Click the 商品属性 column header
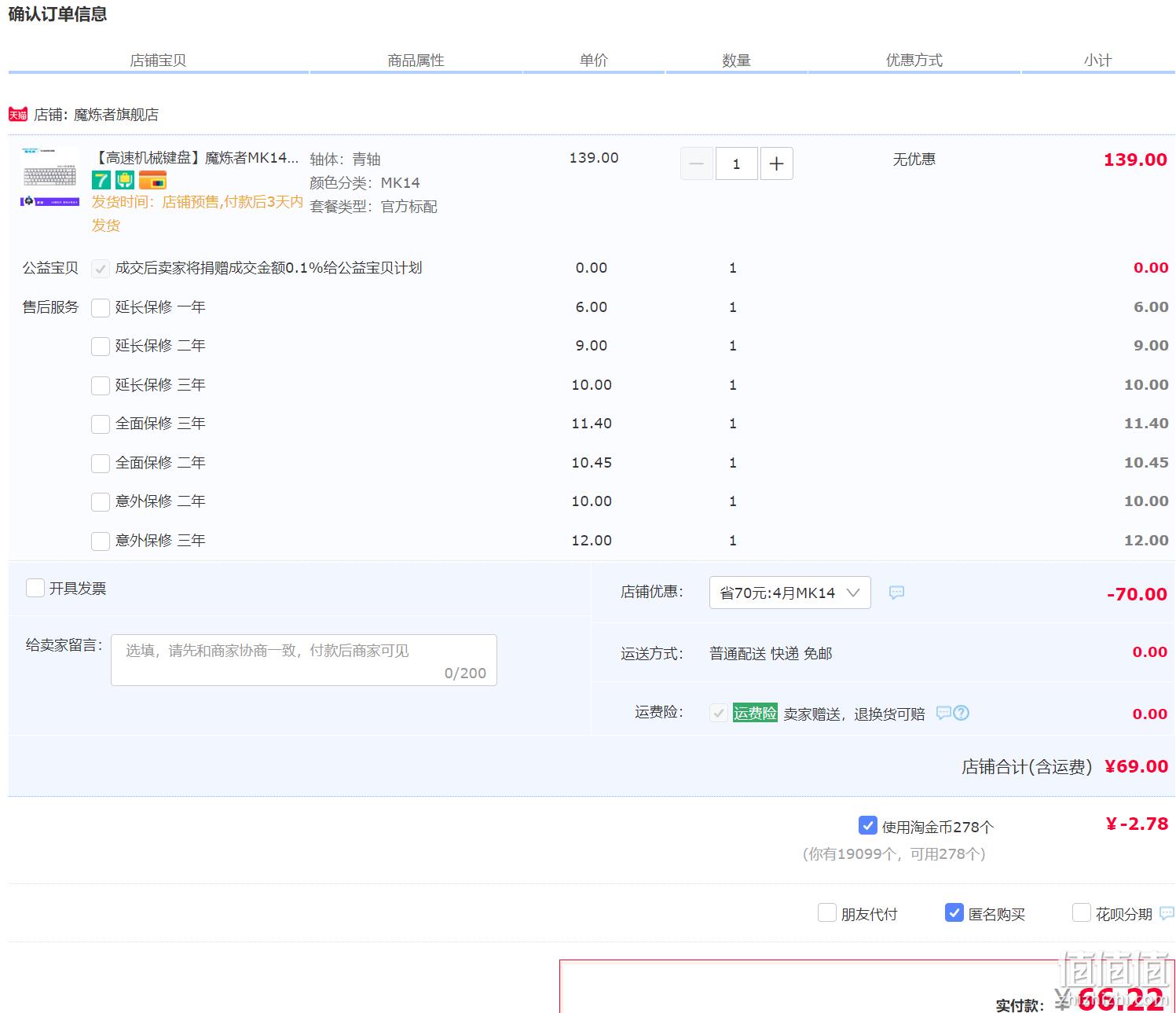 (416, 61)
